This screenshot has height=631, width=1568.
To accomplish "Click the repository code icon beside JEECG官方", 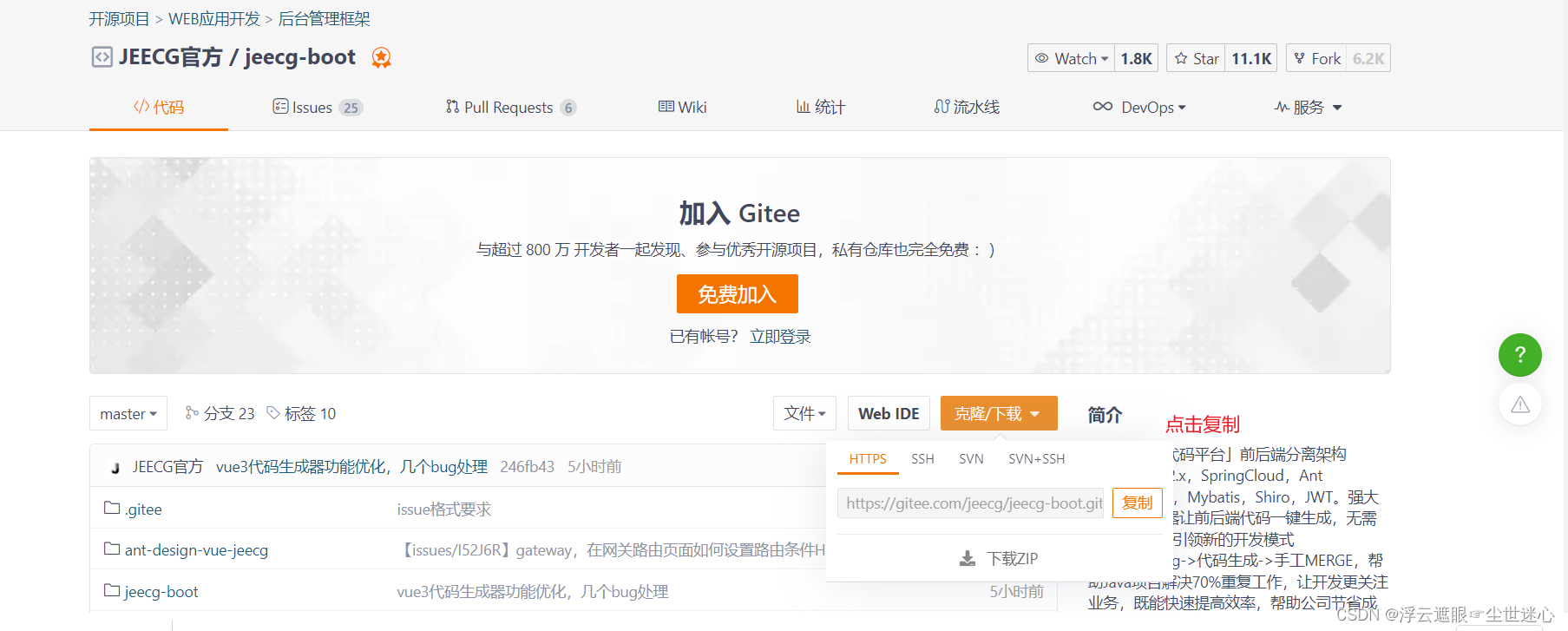I will [102, 57].
